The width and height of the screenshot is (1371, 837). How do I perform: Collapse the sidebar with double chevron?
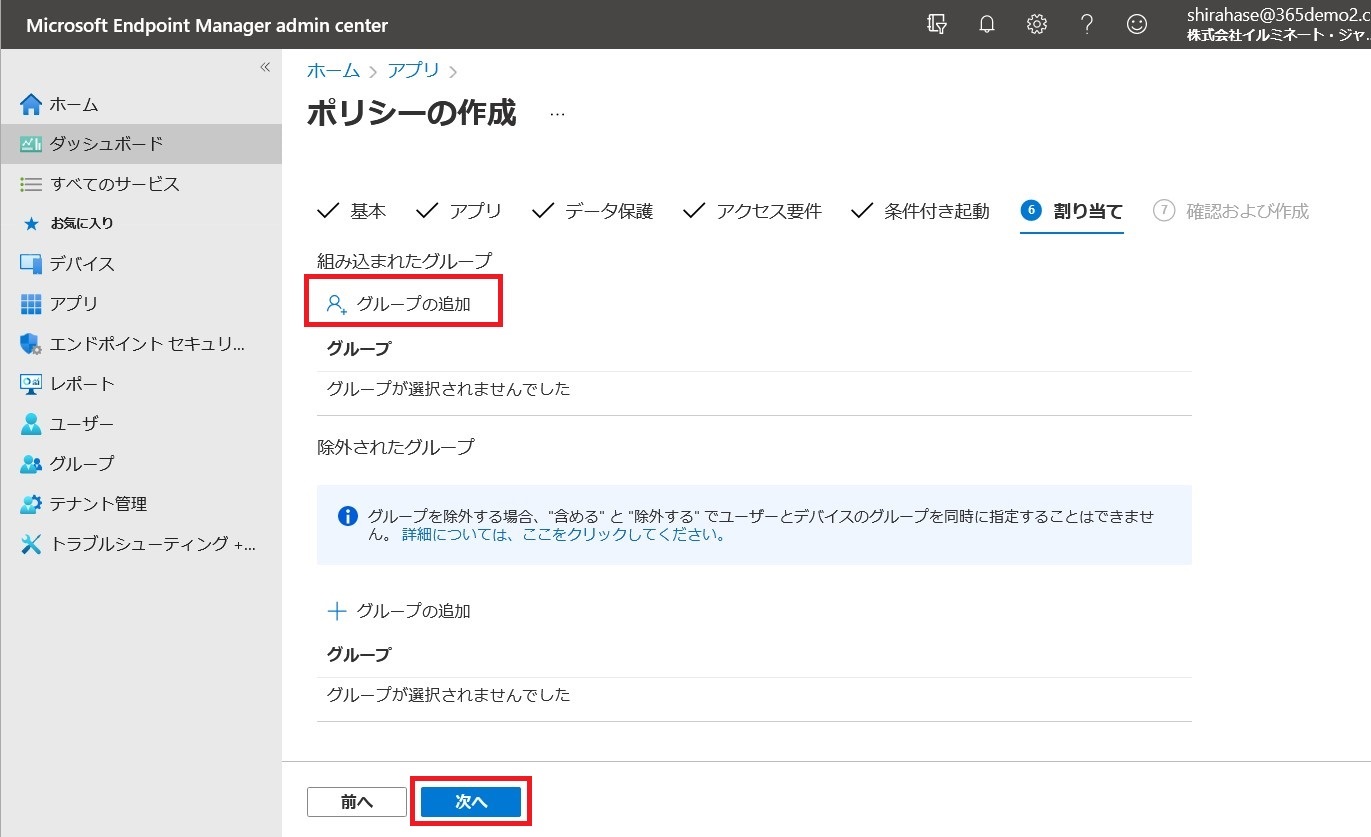point(265,67)
